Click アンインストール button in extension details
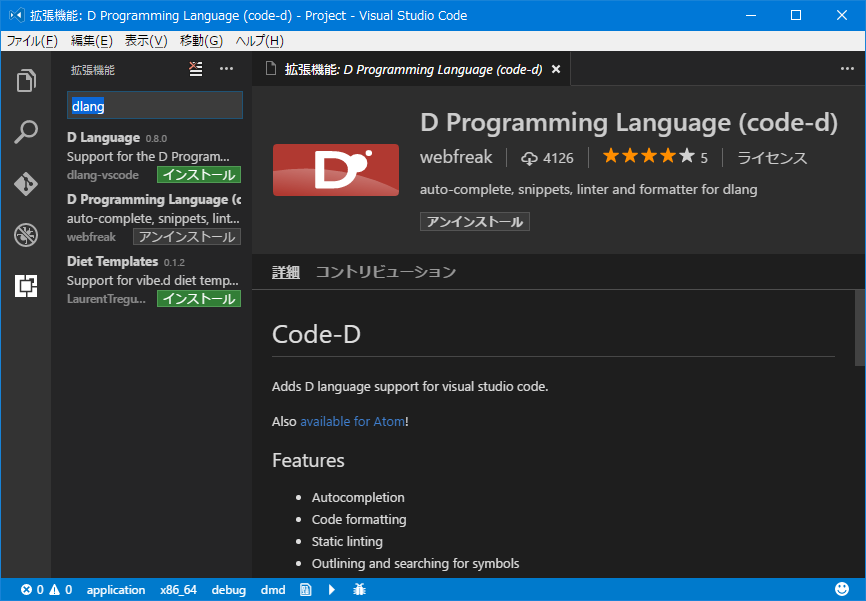 point(474,222)
